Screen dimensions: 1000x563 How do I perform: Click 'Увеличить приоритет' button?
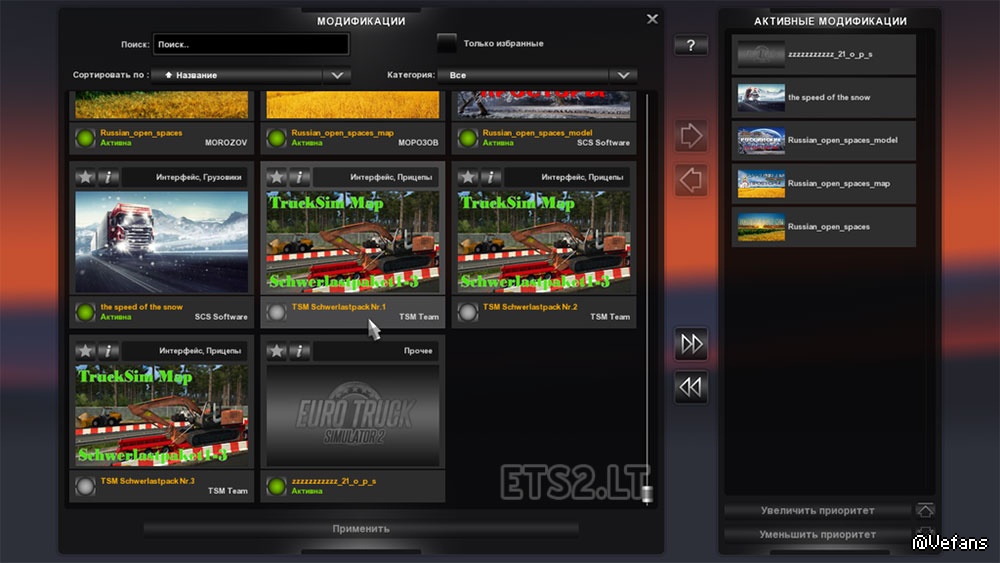pos(818,510)
